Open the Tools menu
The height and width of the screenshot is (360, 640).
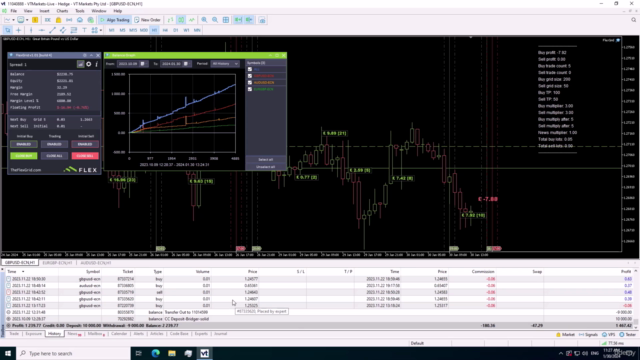pyautogui.click(x=80, y=11)
